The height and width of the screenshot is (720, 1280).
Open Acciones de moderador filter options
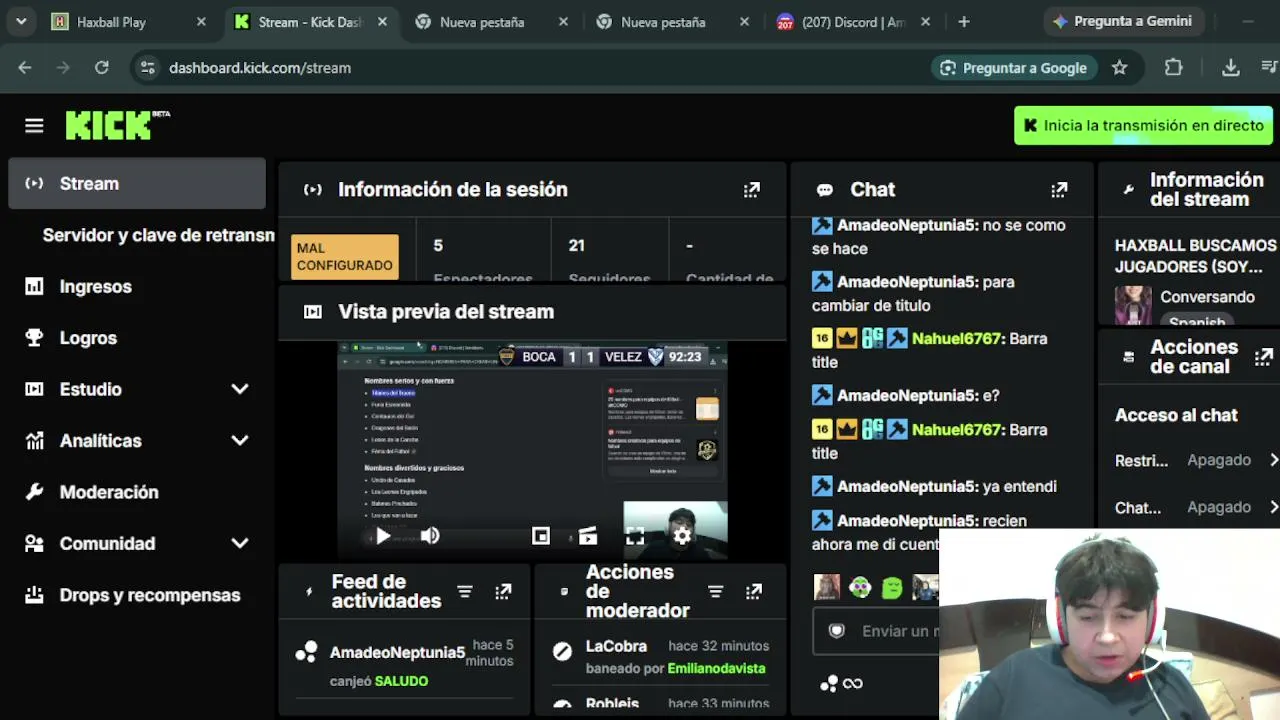(715, 592)
